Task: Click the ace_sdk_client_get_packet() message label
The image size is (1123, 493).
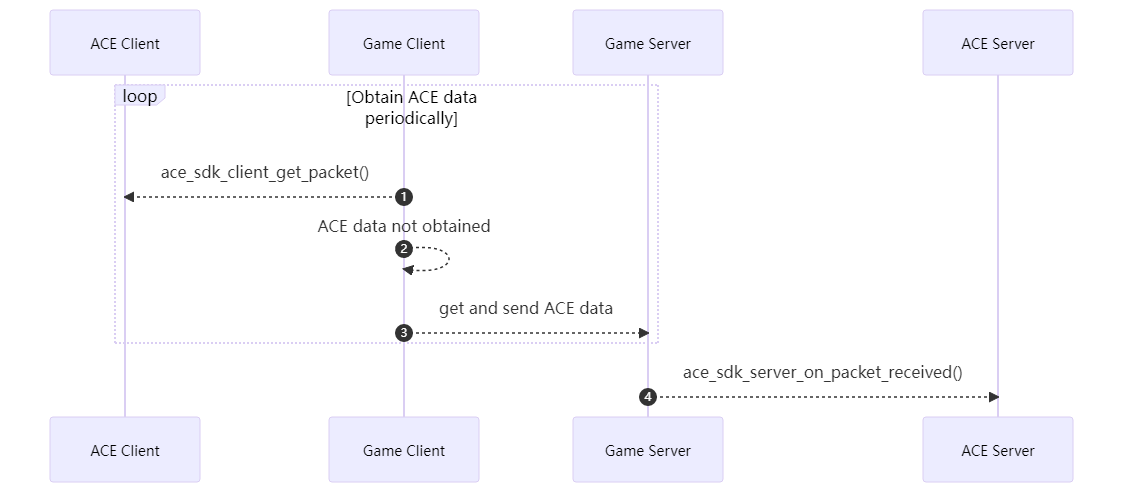Action: click(x=265, y=172)
